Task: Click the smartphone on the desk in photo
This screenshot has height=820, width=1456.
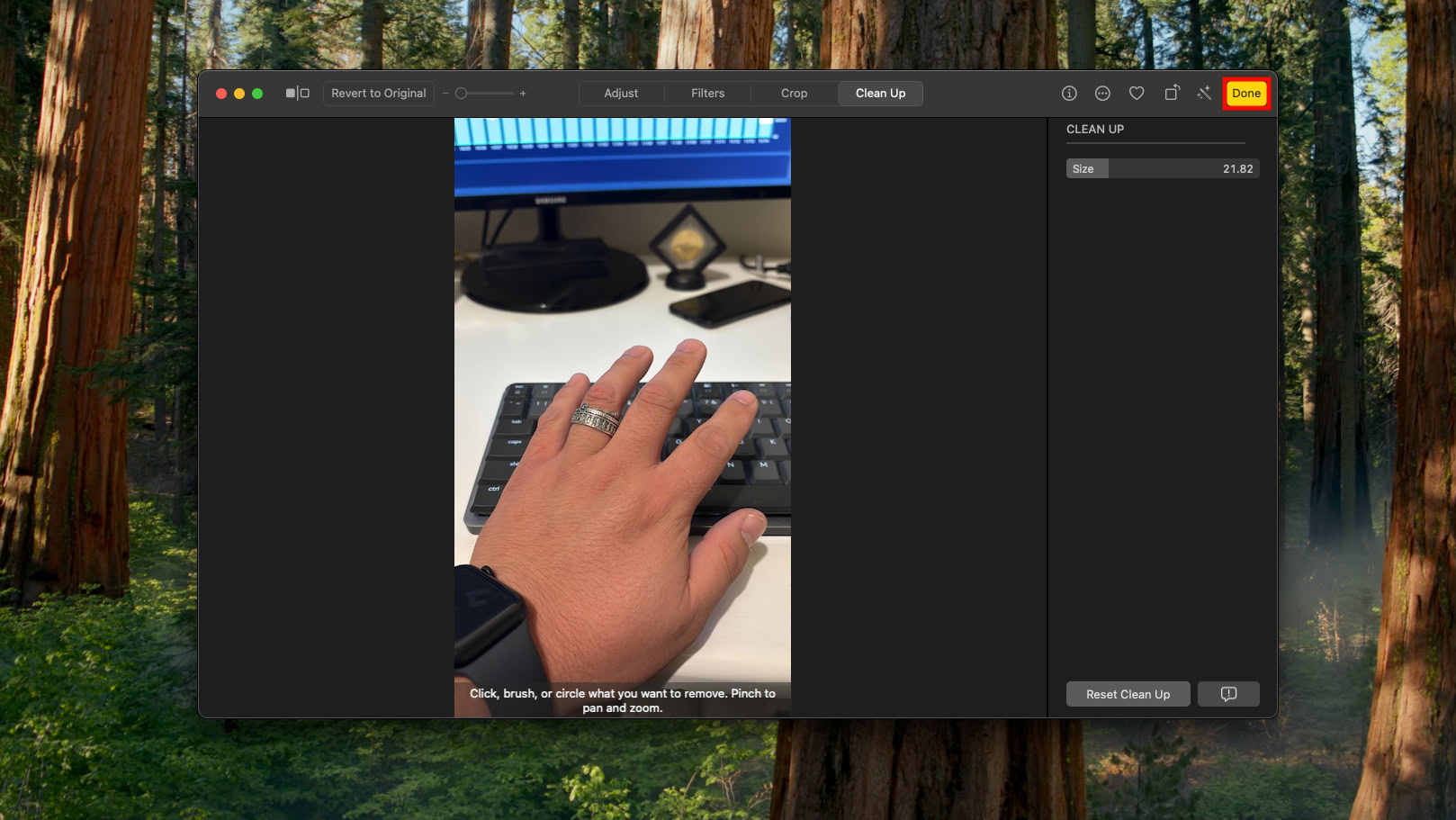Action: pos(730,303)
